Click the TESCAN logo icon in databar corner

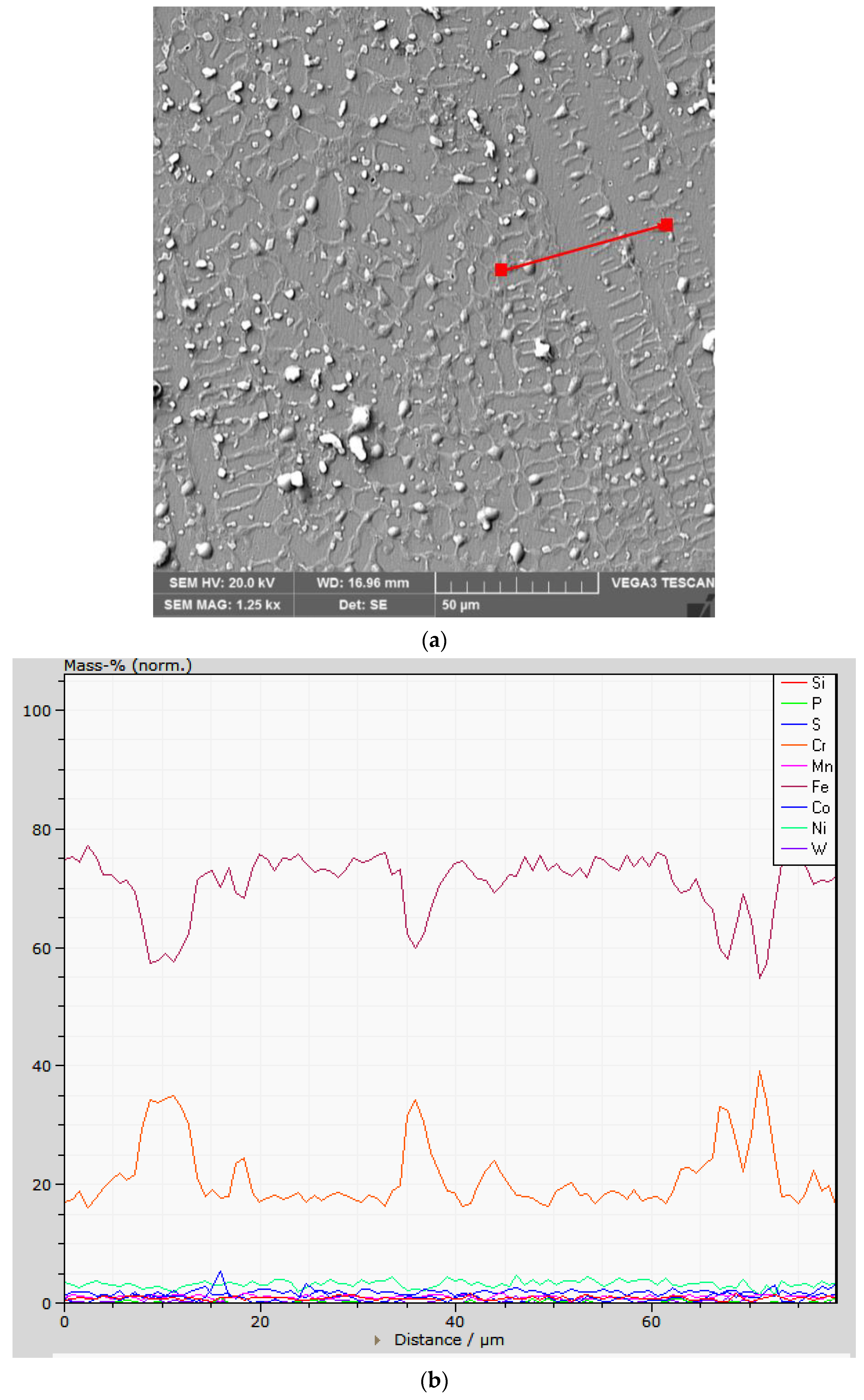coord(701,608)
